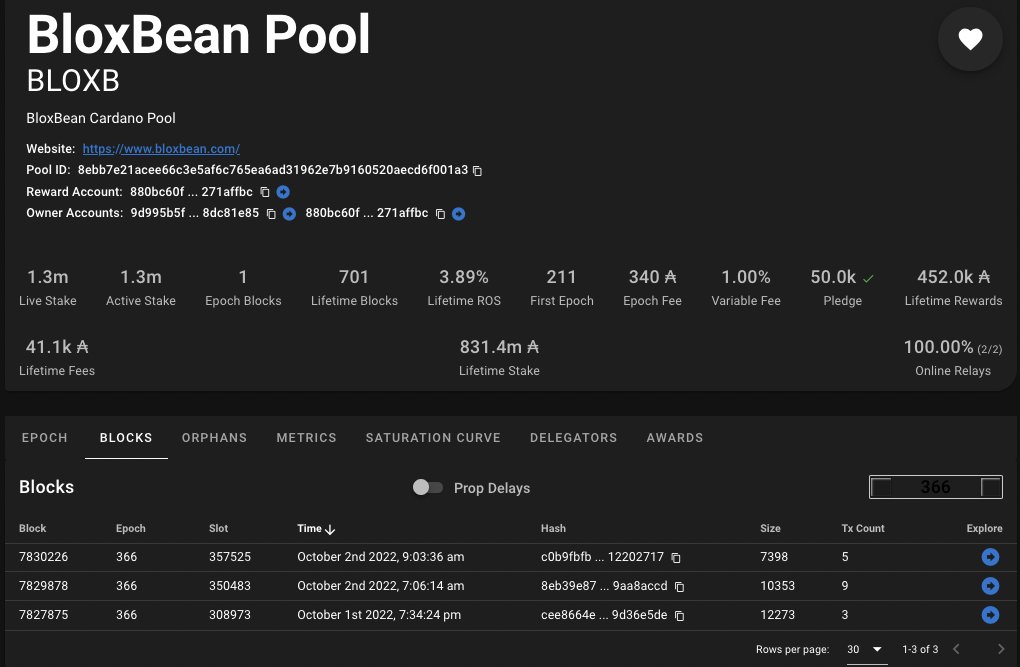Enable the Prop Delays switch

click(x=427, y=487)
